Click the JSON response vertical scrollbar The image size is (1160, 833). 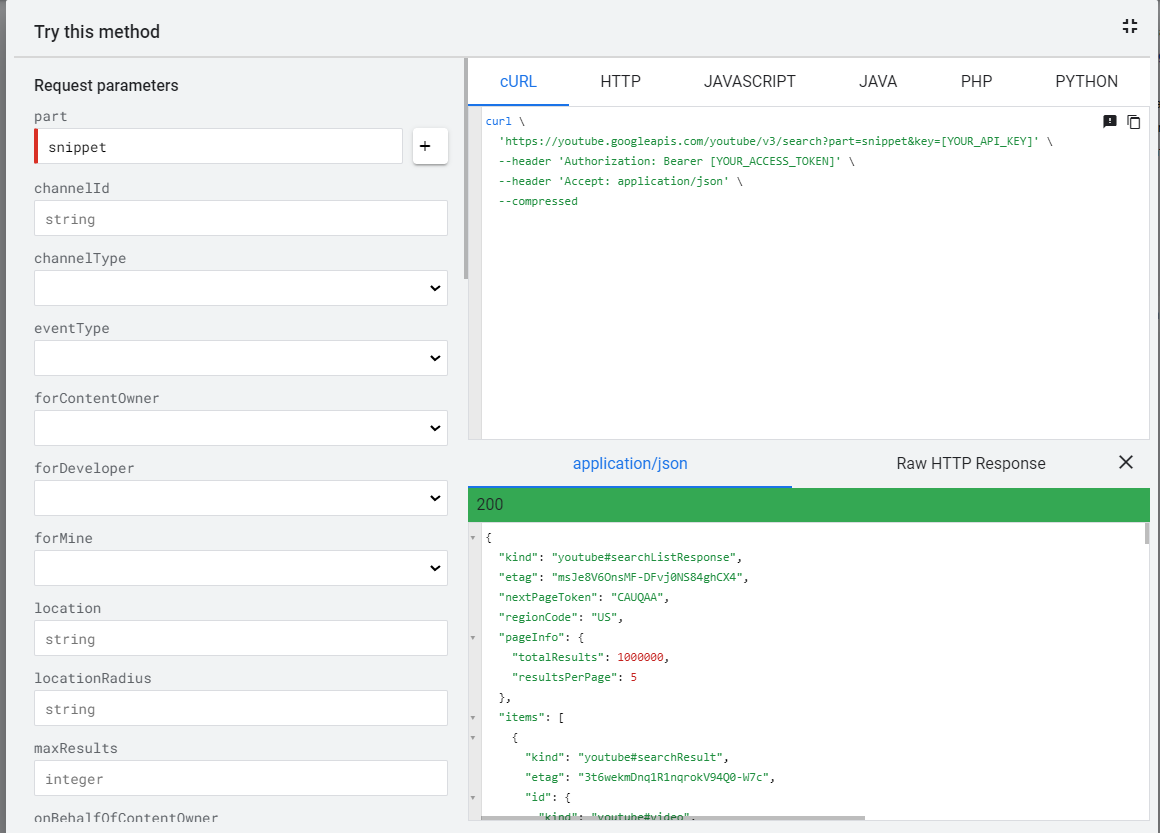[x=1147, y=533]
